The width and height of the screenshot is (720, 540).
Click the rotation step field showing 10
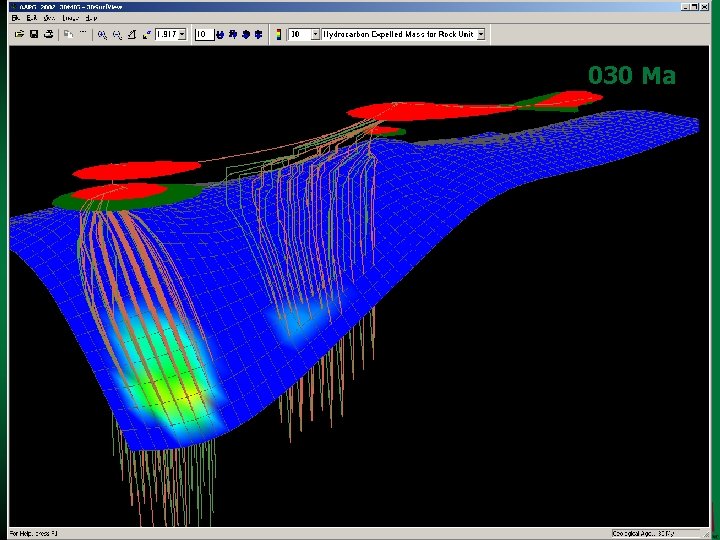(203, 34)
